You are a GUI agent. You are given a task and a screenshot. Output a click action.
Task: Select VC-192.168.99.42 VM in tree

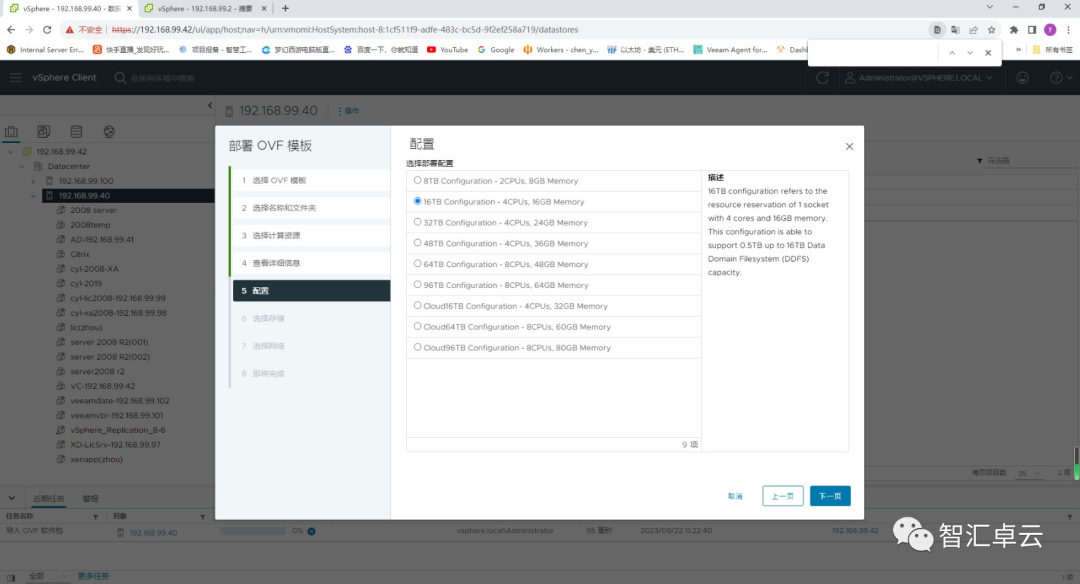tap(103, 386)
